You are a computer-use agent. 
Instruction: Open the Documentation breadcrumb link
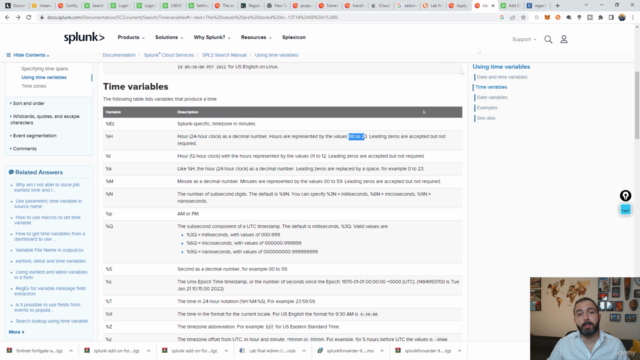[119, 55]
